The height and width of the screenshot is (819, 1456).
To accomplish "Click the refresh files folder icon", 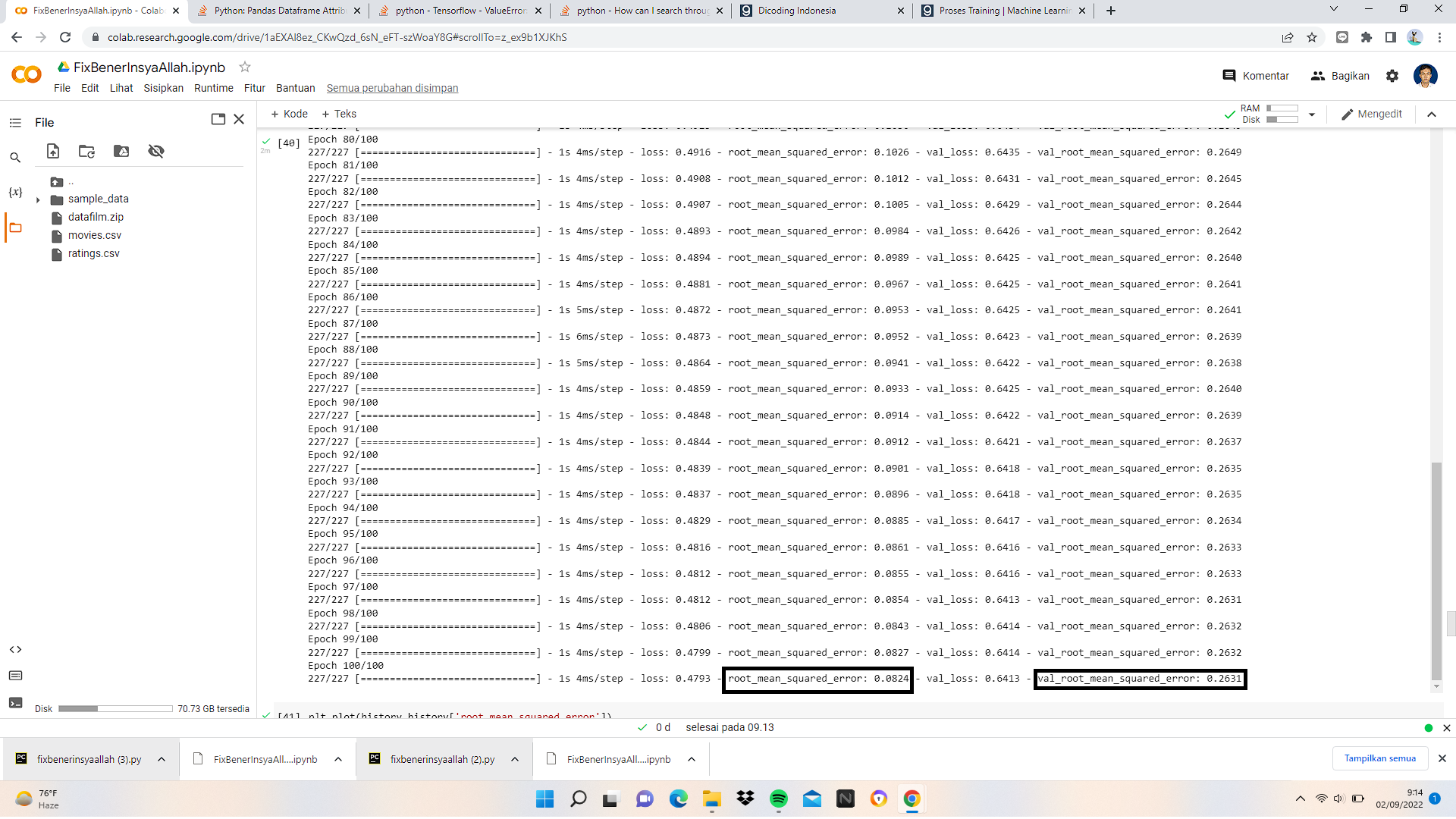I will (x=86, y=151).
